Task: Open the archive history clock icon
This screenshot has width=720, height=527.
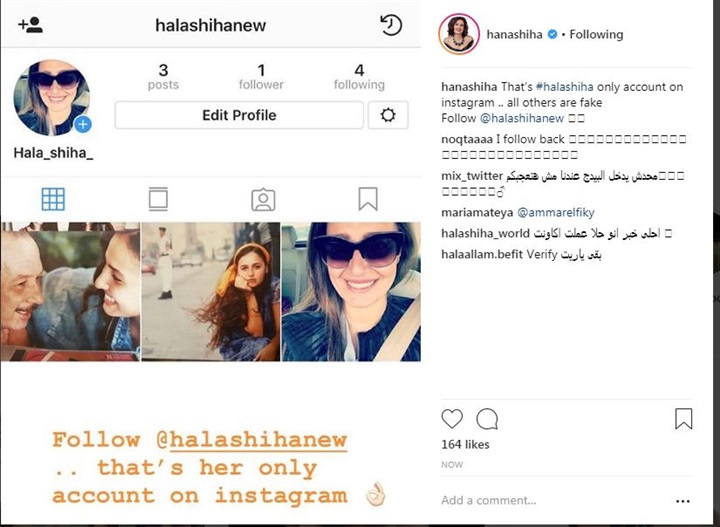Action: [x=391, y=25]
